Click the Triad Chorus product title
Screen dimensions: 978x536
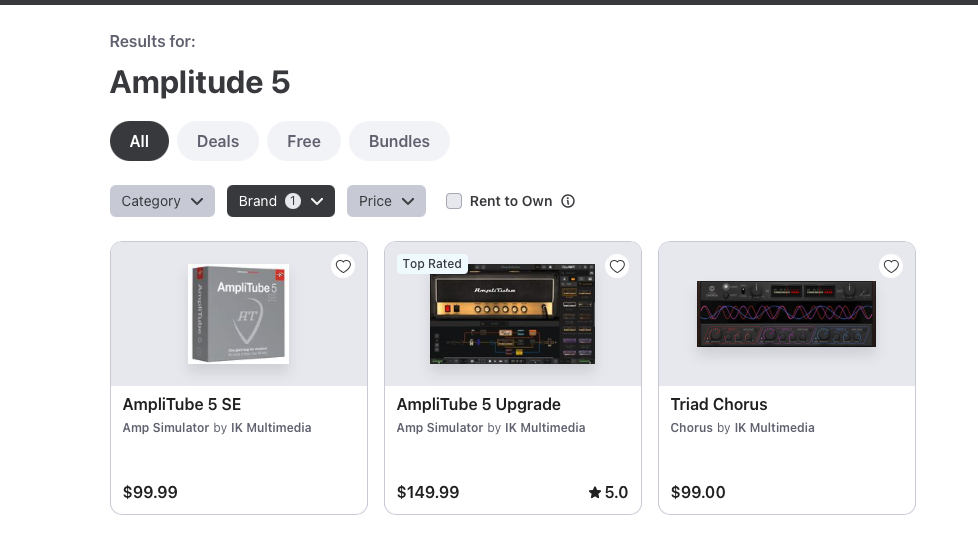(x=719, y=404)
